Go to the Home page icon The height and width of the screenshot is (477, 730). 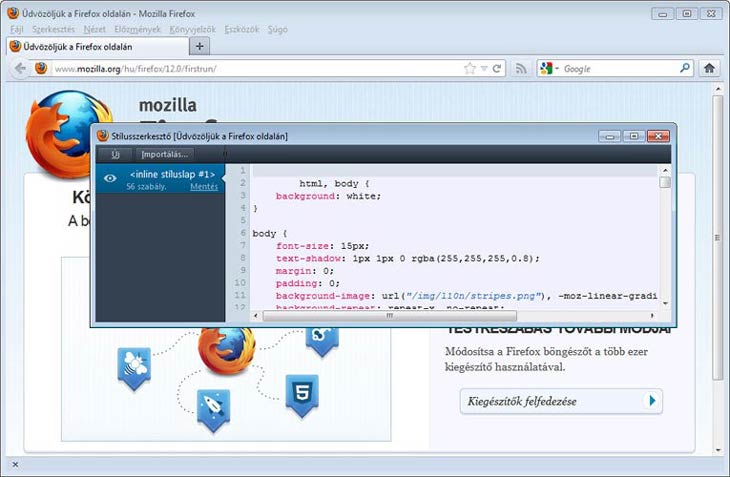coord(709,68)
